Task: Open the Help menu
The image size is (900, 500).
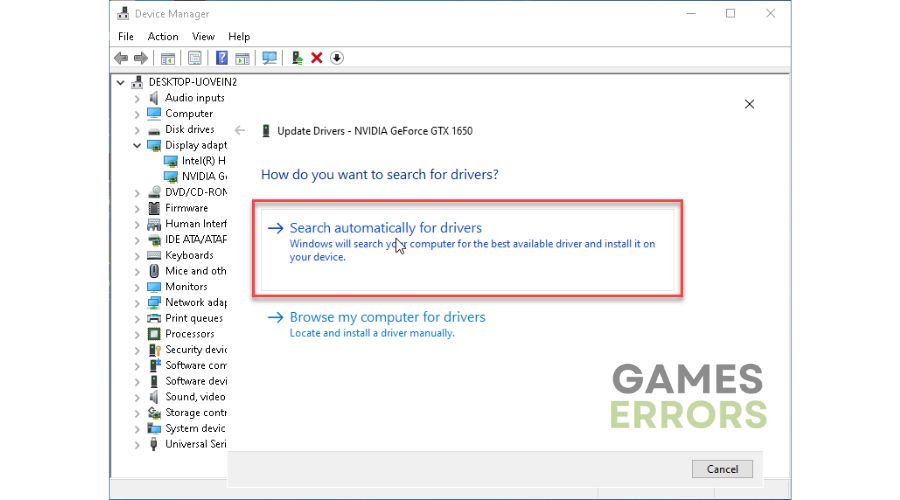Action: pyautogui.click(x=239, y=36)
